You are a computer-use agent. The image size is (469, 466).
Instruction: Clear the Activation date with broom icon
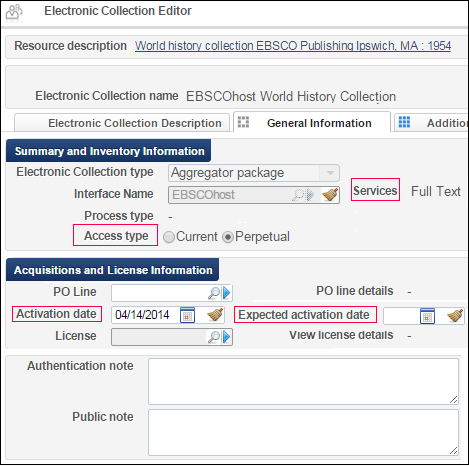click(215, 315)
